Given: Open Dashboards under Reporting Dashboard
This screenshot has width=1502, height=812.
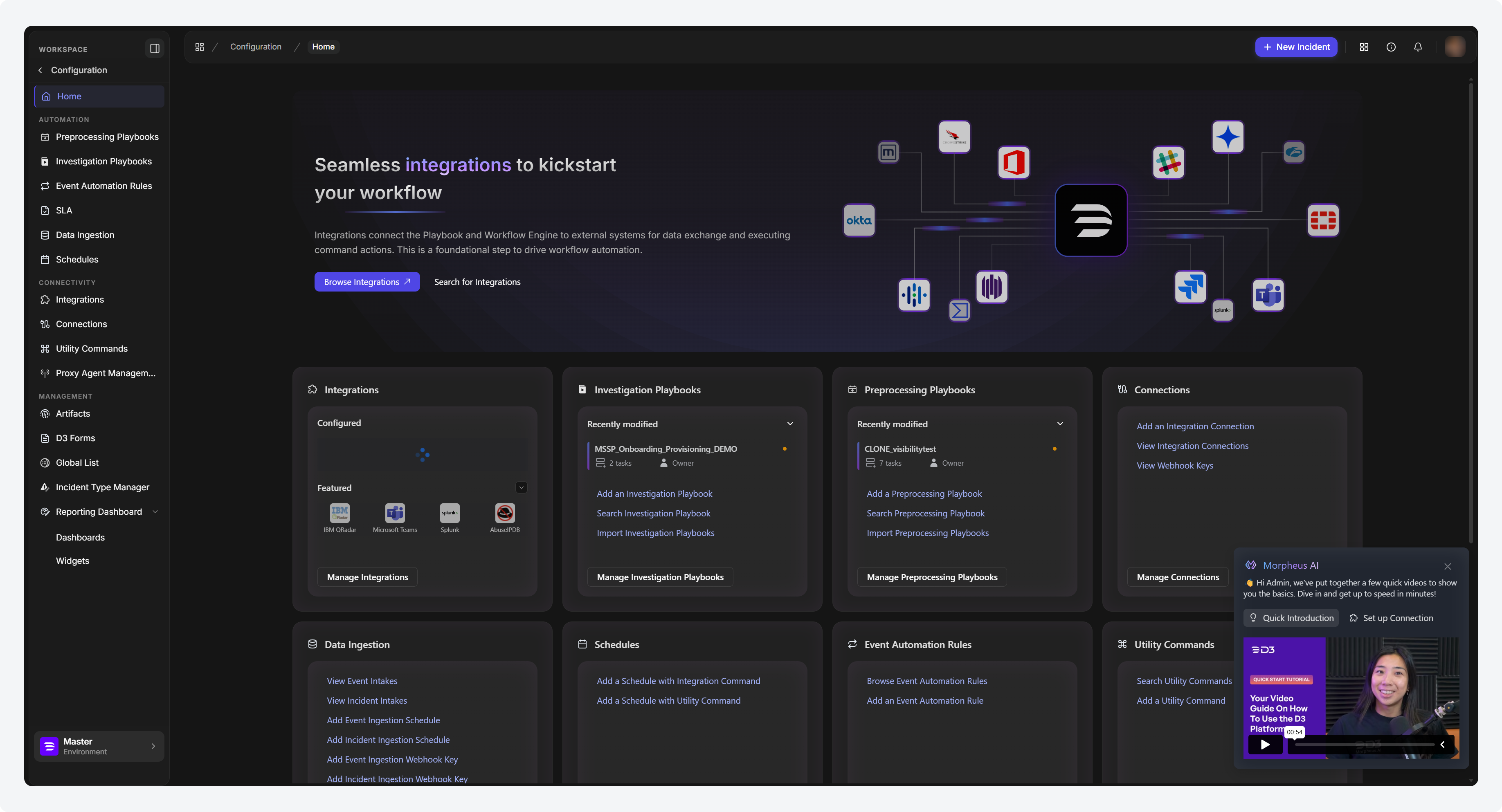Looking at the screenshot, I should click(x=80, y=537).
